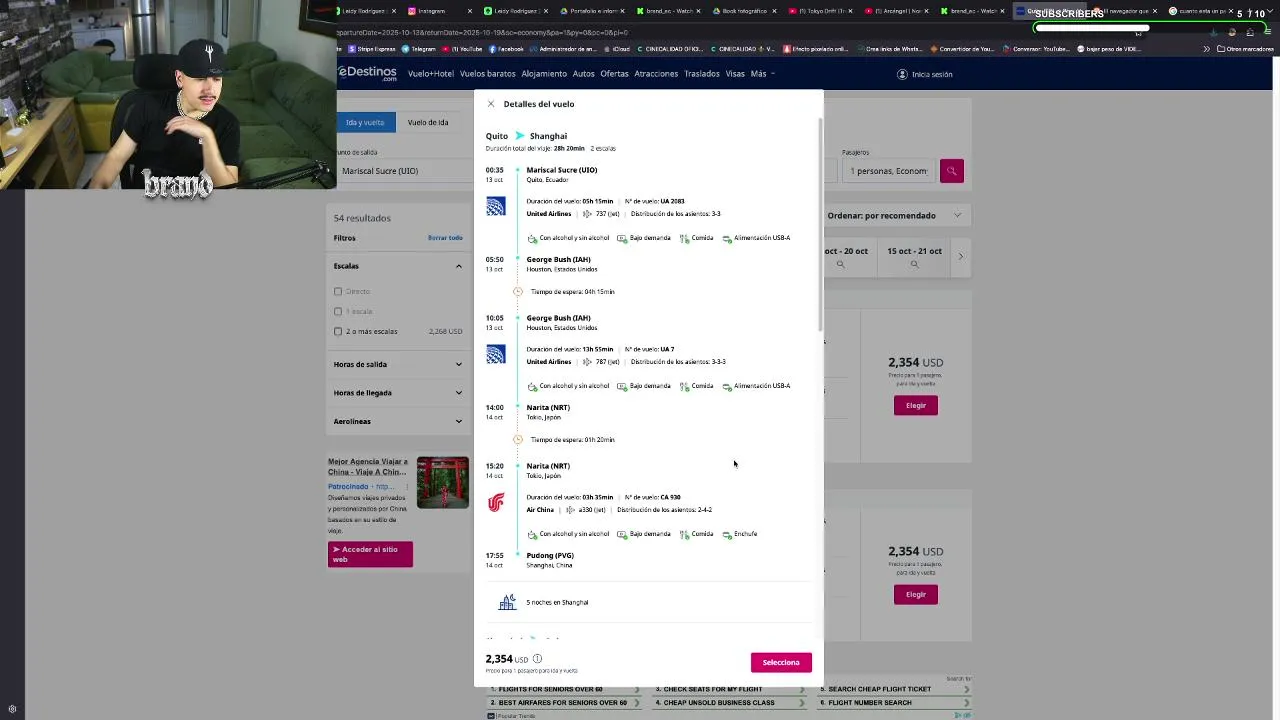Click the user icon next to Inicia sesión

click(902, 74)
